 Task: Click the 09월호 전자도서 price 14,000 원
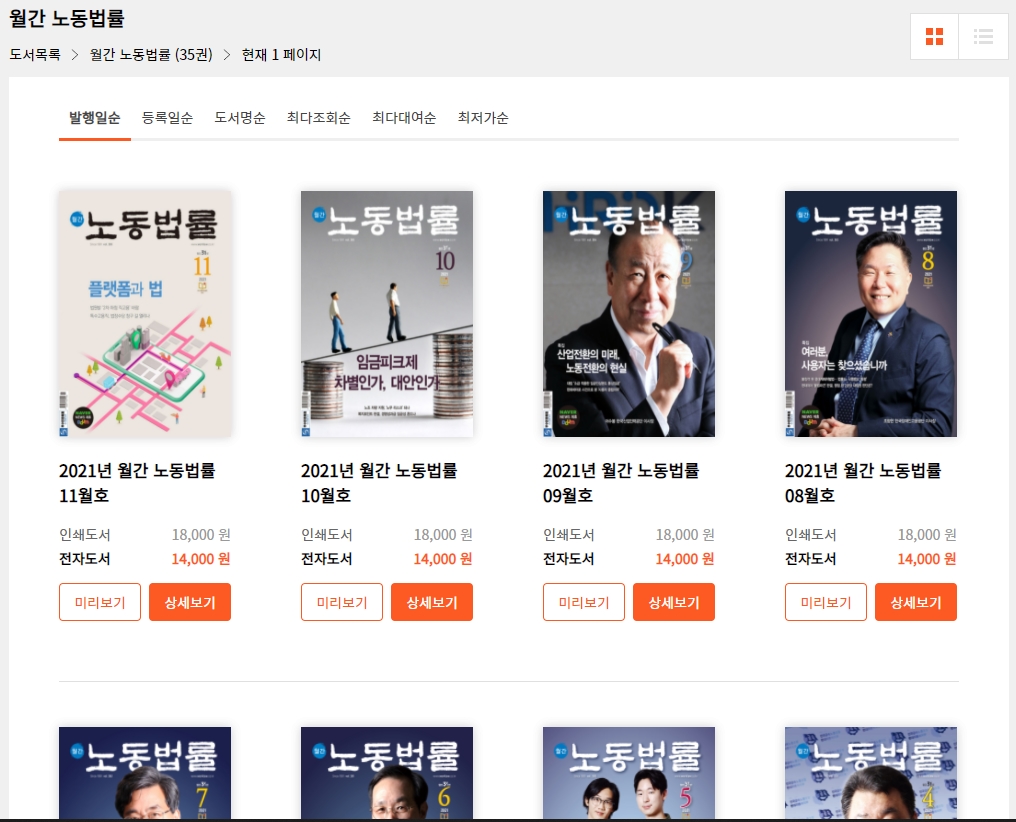(685, 559)
